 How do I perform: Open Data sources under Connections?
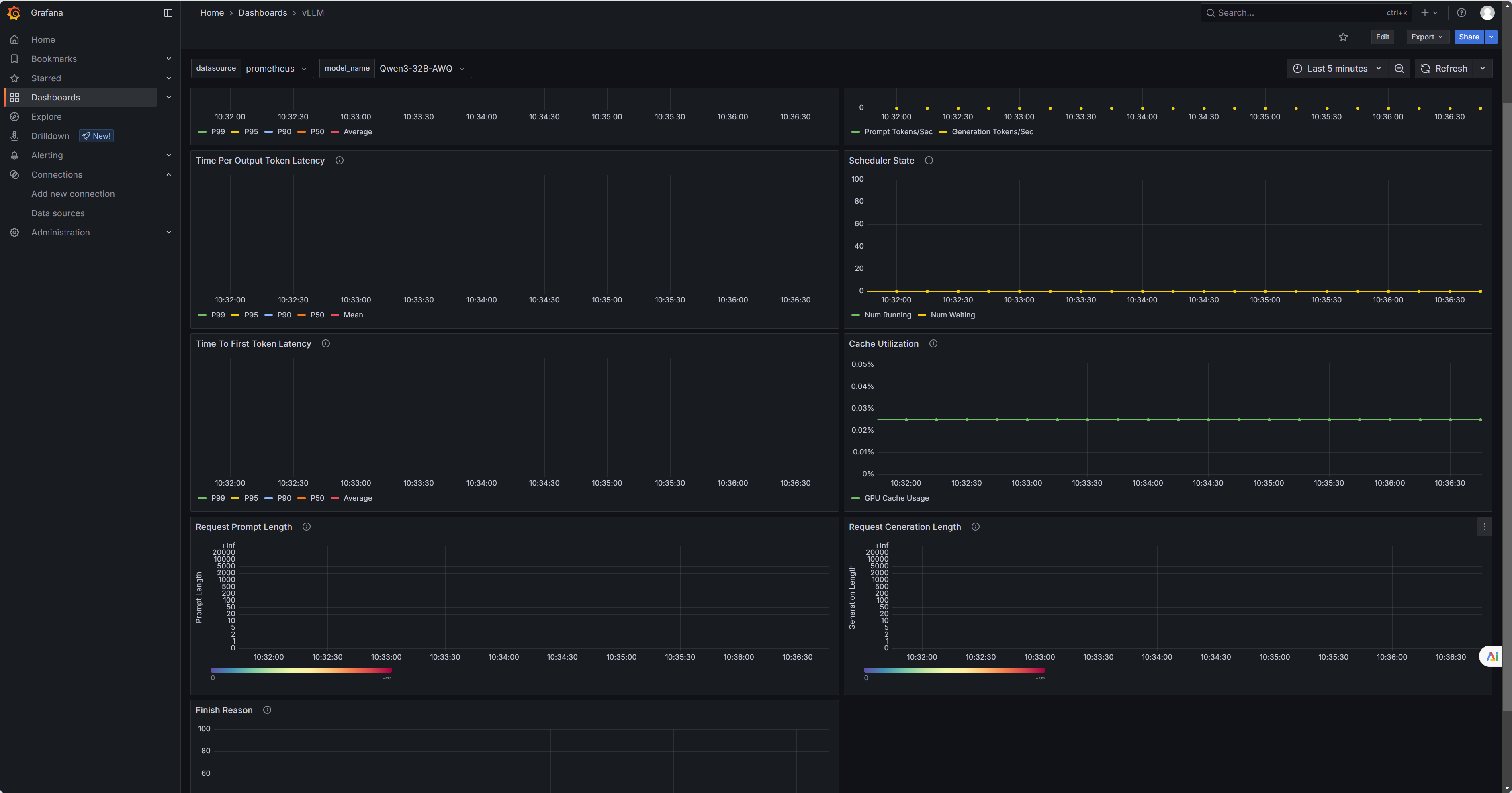click(x=57, y=213)
